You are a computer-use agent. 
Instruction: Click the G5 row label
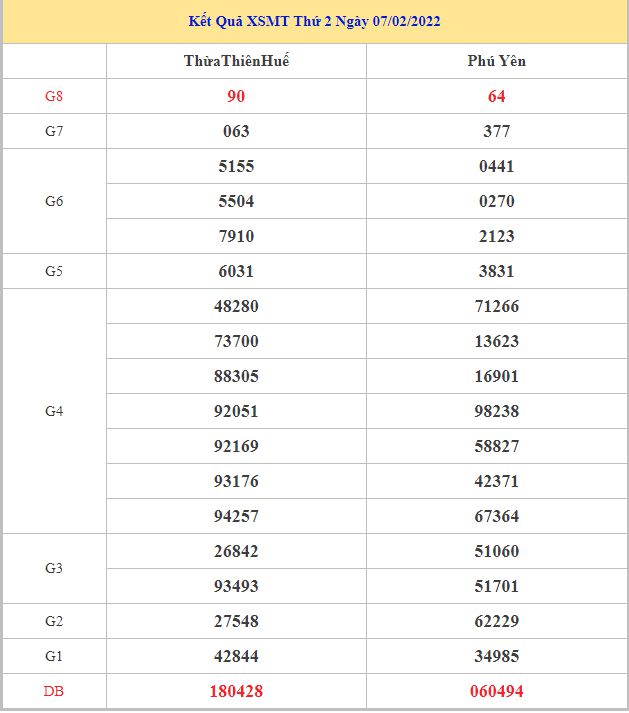coord(54,271)
